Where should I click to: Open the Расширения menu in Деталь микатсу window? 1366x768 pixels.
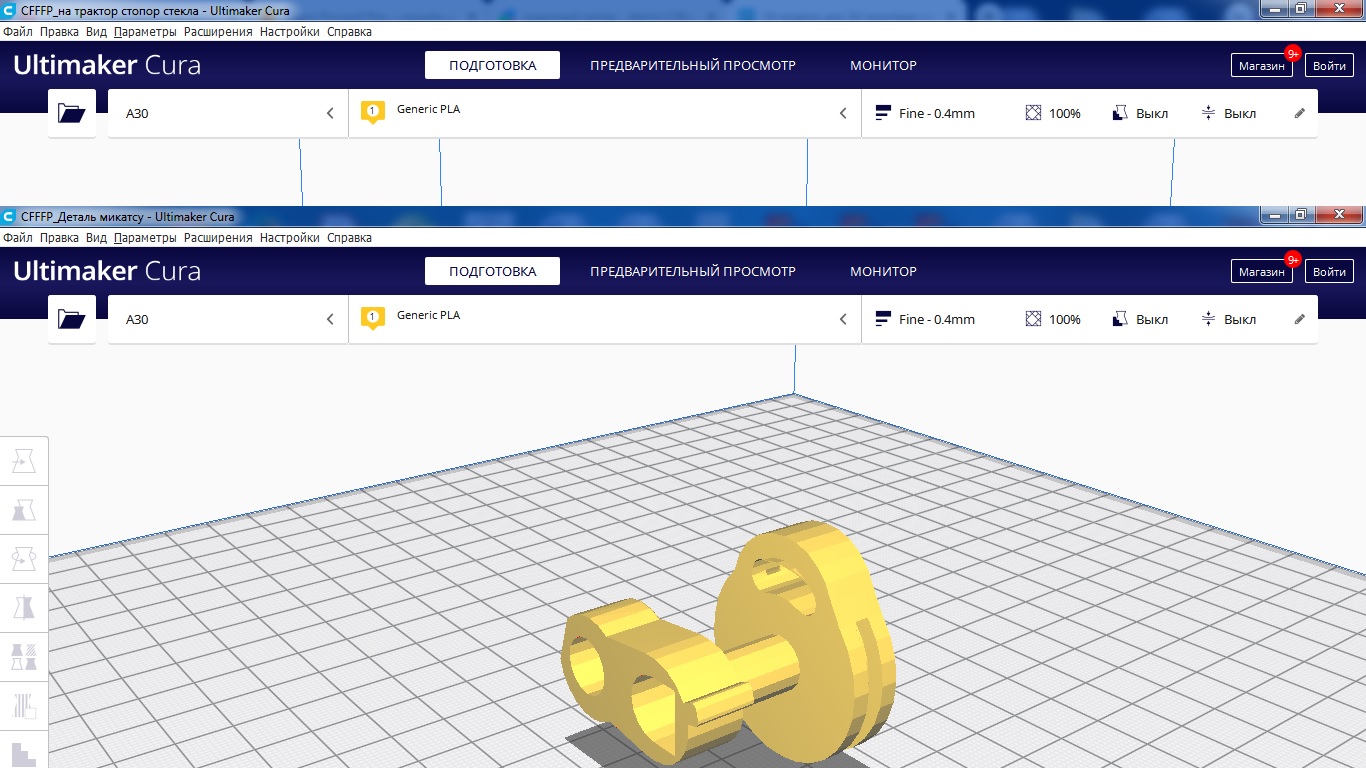[x=218, y=238]
